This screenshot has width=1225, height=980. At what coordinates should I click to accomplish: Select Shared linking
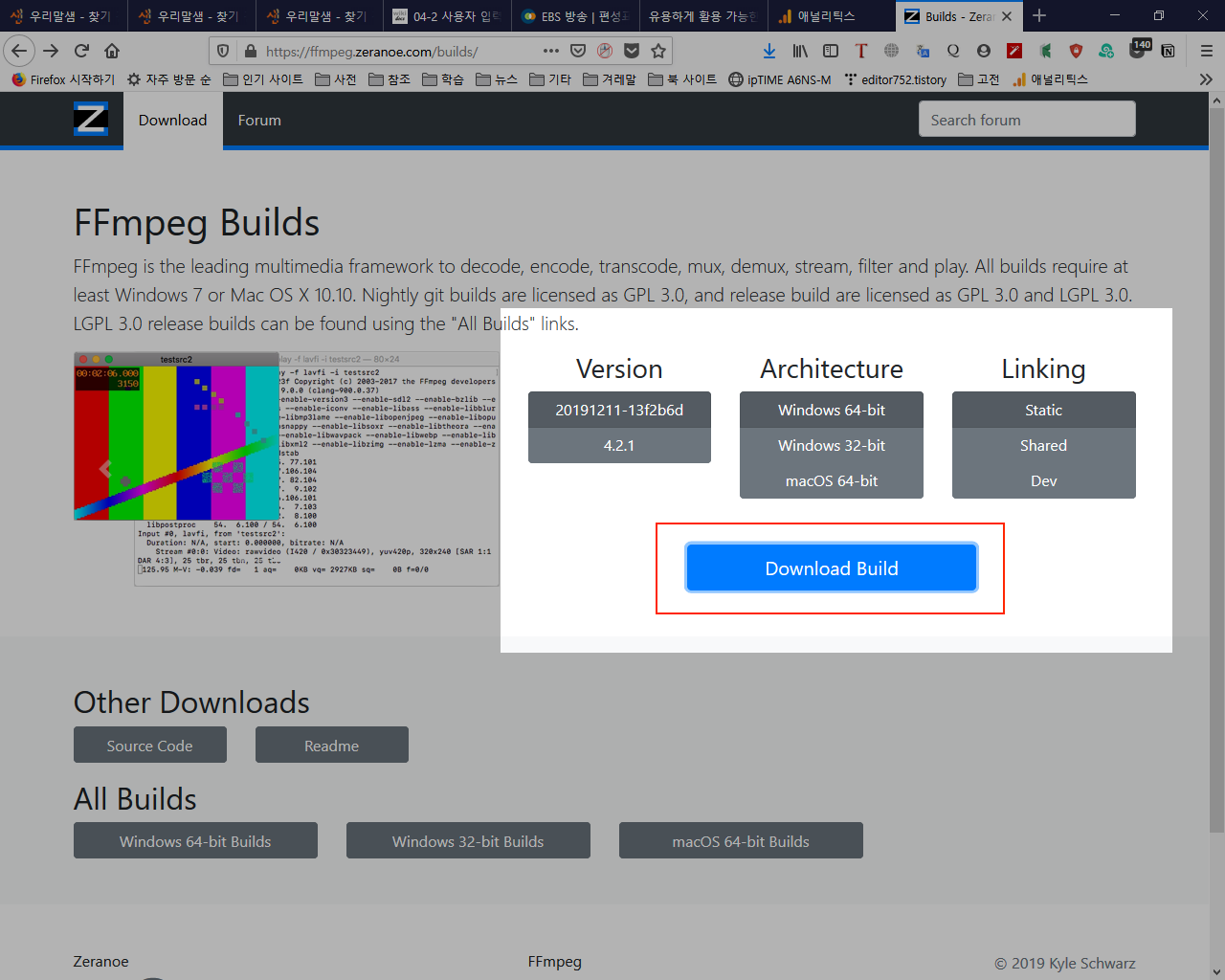click(1044, 445)
